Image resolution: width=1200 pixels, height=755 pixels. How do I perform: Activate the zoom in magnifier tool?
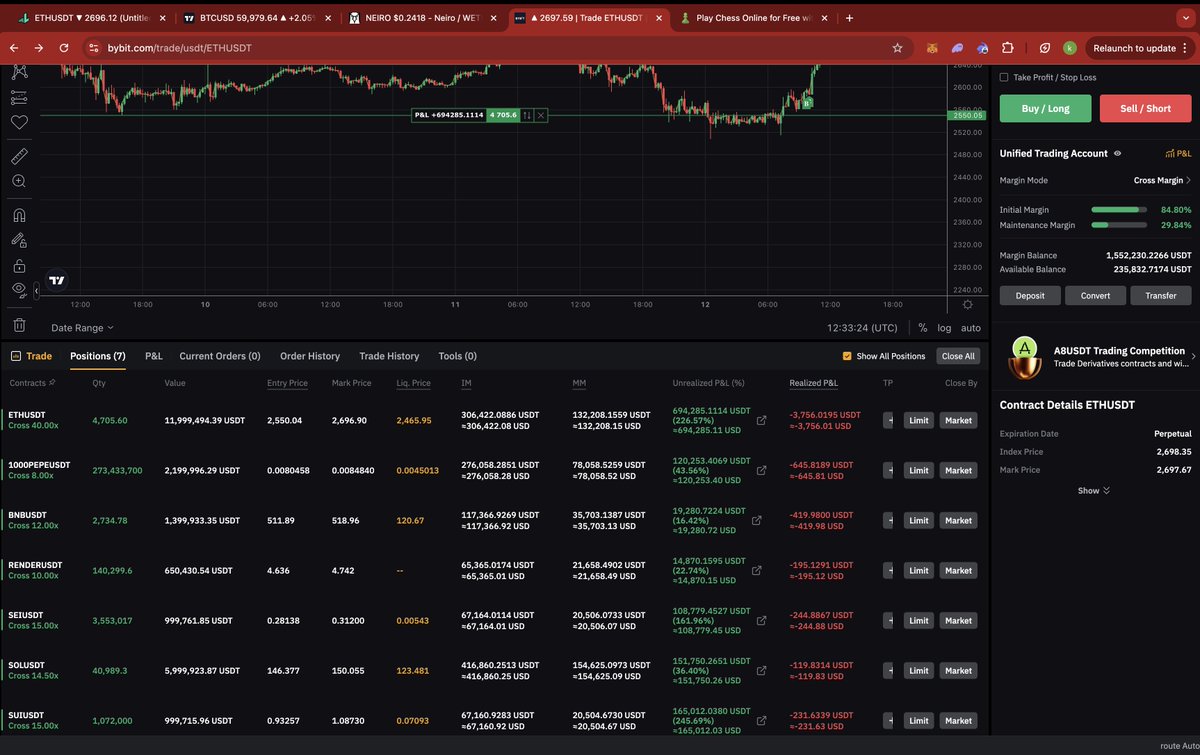[19, 181]
